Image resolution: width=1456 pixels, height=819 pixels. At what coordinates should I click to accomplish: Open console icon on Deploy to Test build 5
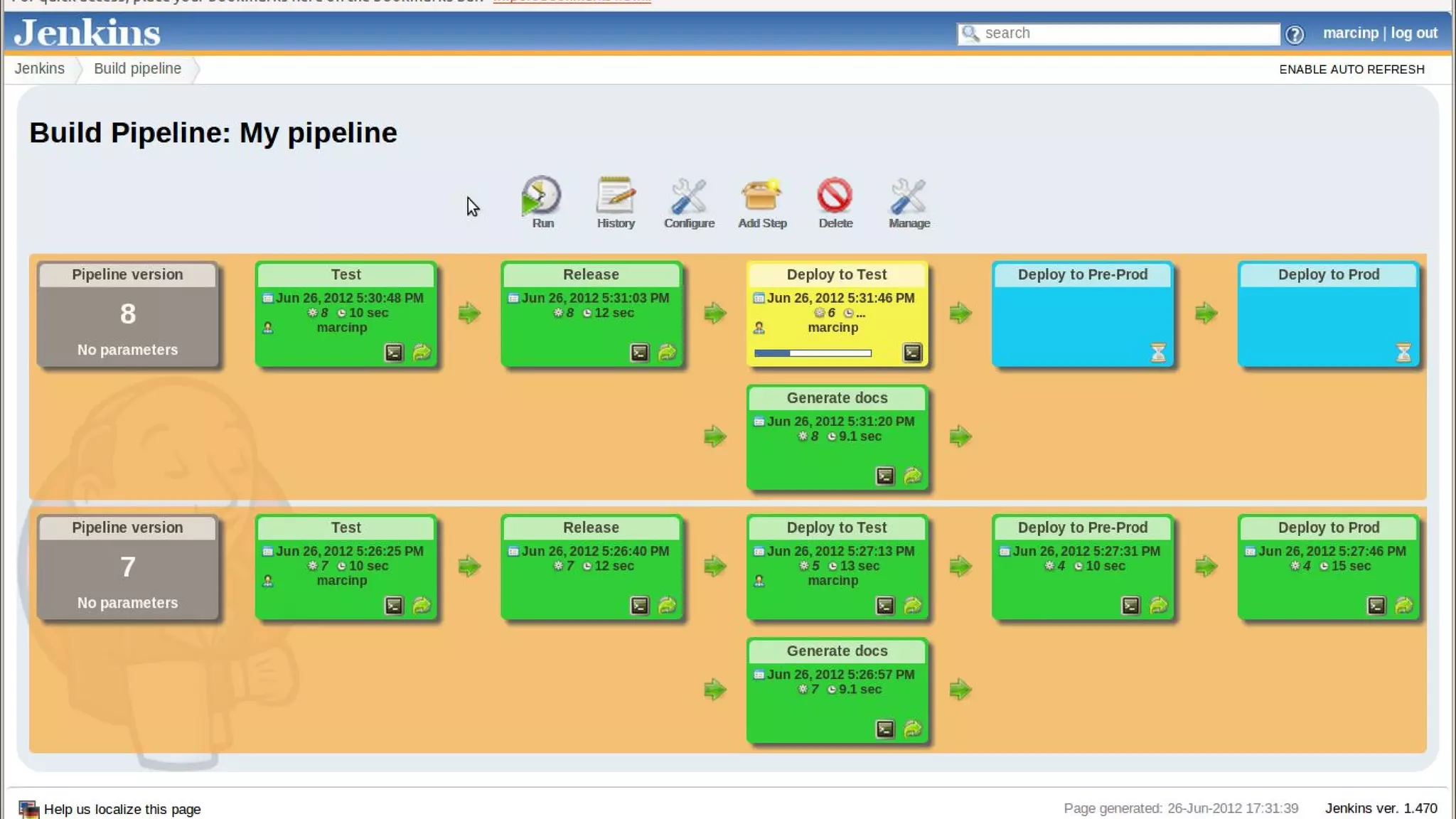click(884, 606)
